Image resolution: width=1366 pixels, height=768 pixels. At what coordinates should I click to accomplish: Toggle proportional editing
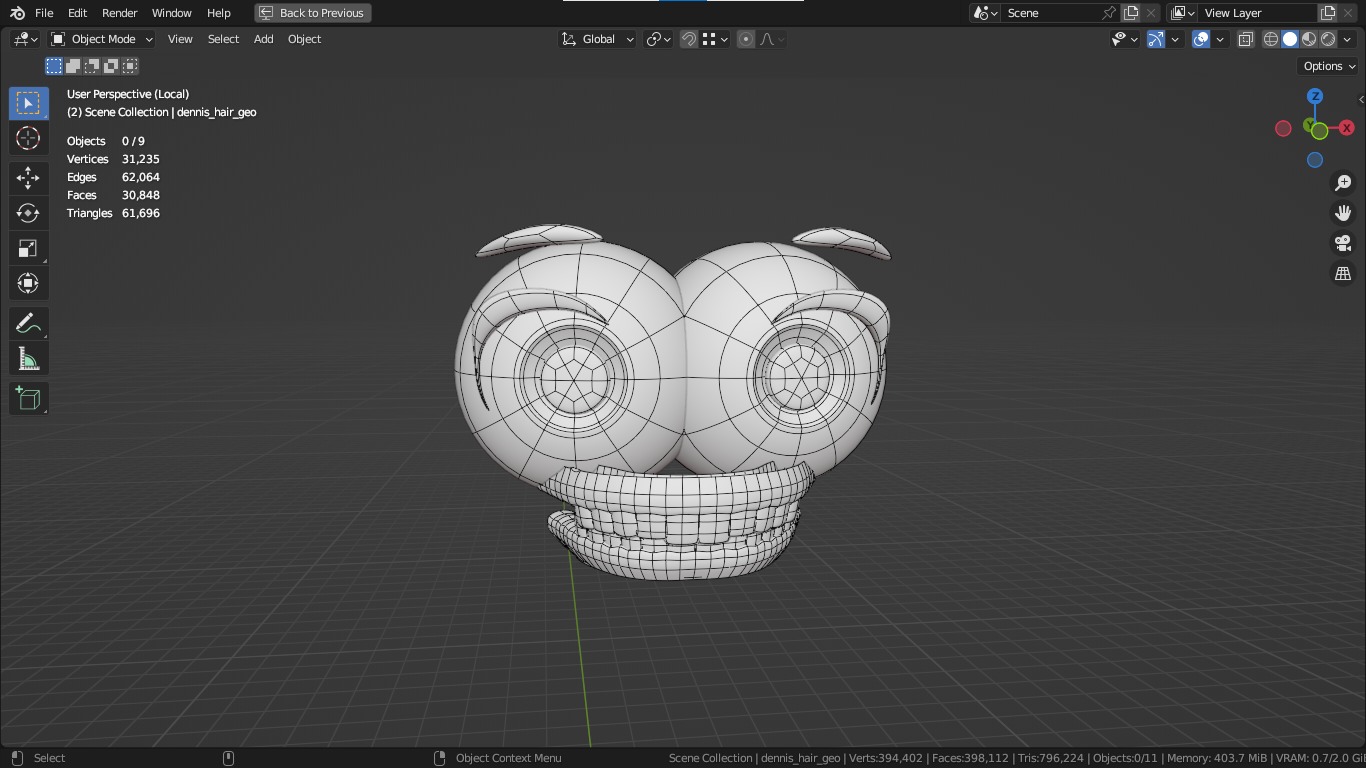coord(746,39)
